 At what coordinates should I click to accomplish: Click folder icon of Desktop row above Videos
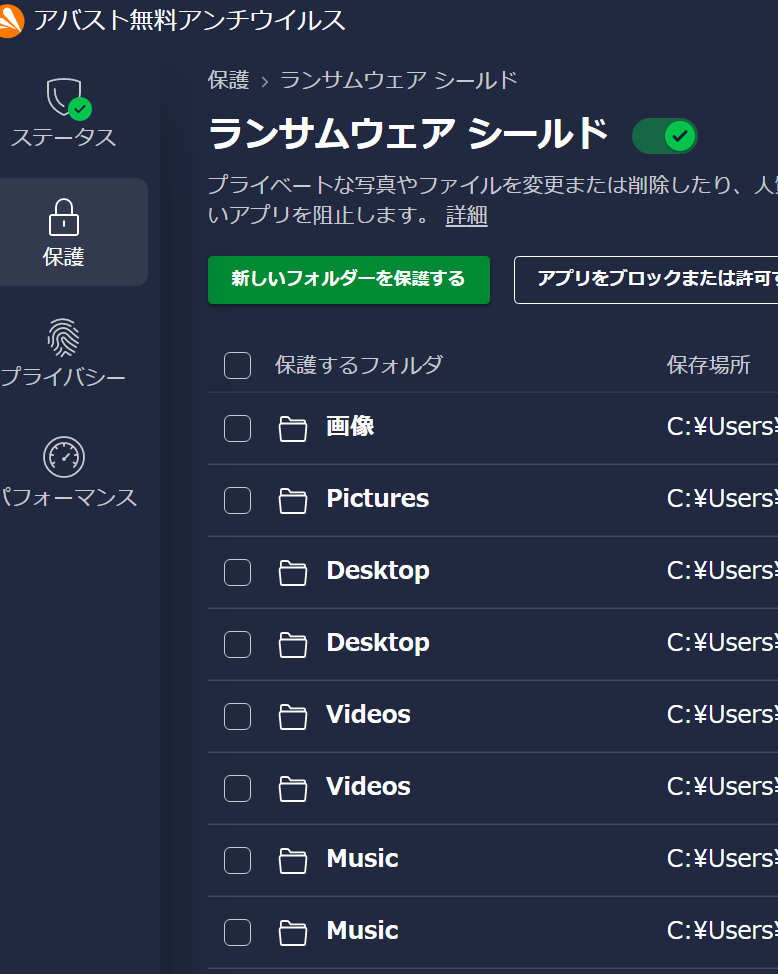pyautogui.click(x=293, y=645)
